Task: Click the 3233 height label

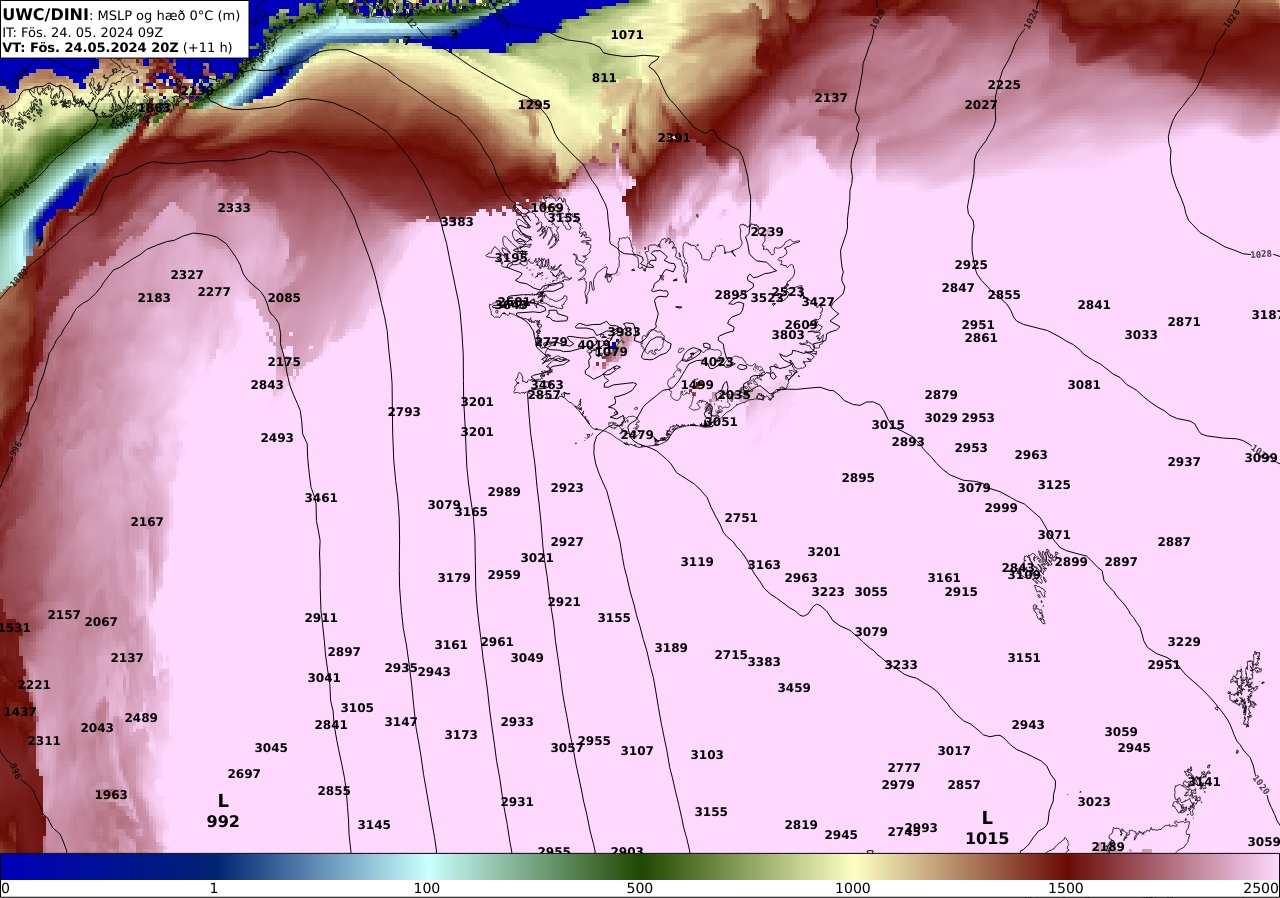Action: [901, 665]
